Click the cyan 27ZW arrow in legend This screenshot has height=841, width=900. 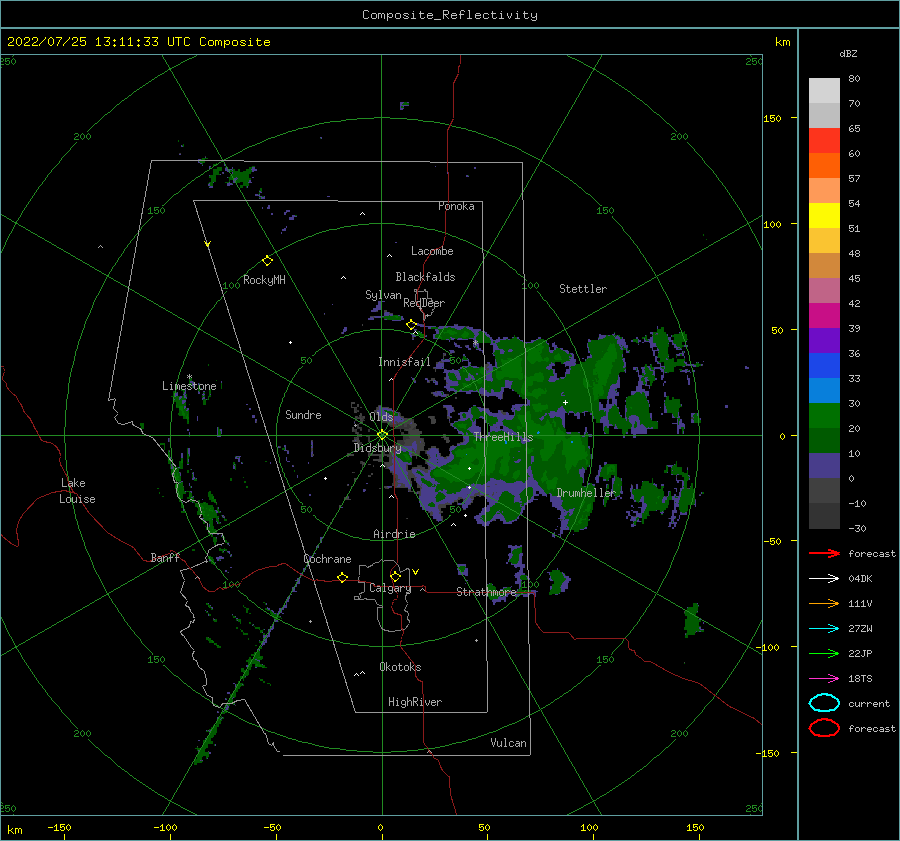point(824,629)
